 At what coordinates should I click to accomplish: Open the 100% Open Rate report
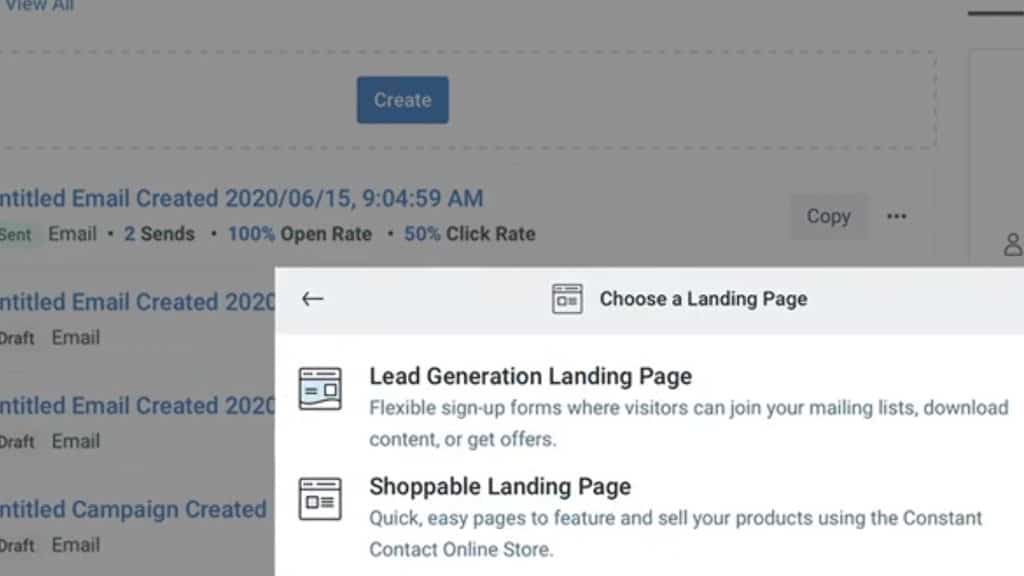click(x=300, y=234)
